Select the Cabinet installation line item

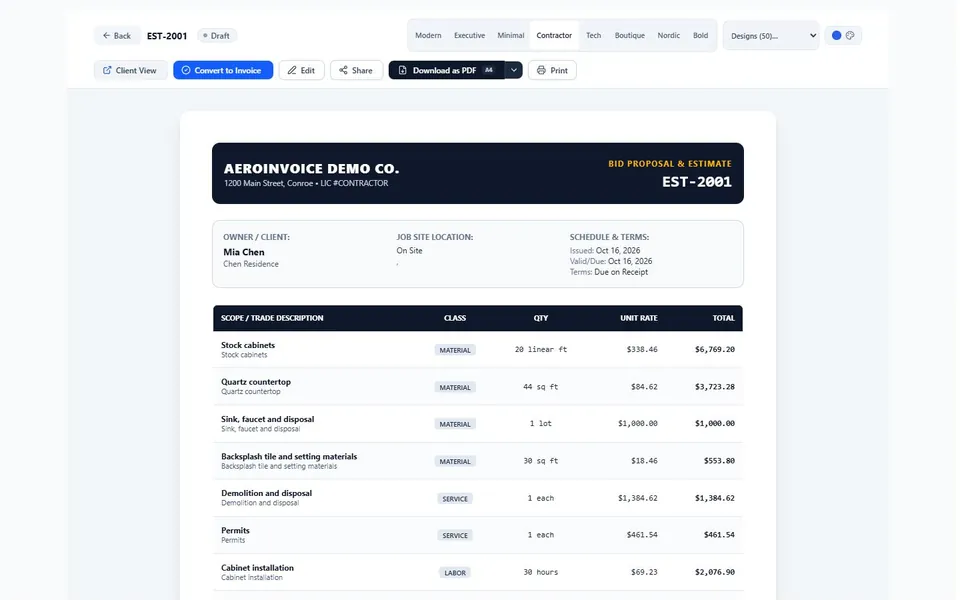478,572
